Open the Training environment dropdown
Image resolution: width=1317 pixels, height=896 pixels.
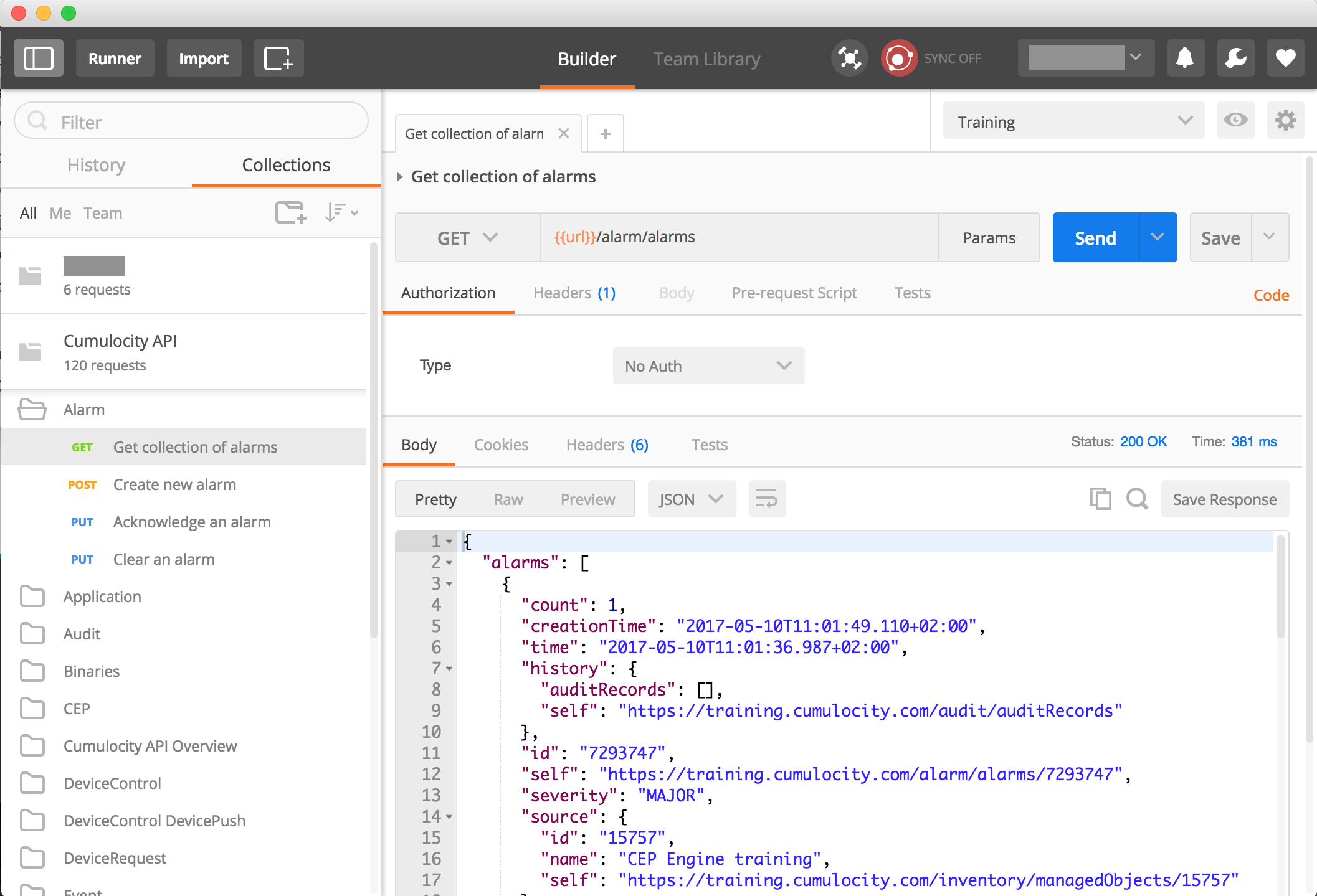coord(1073,121)
